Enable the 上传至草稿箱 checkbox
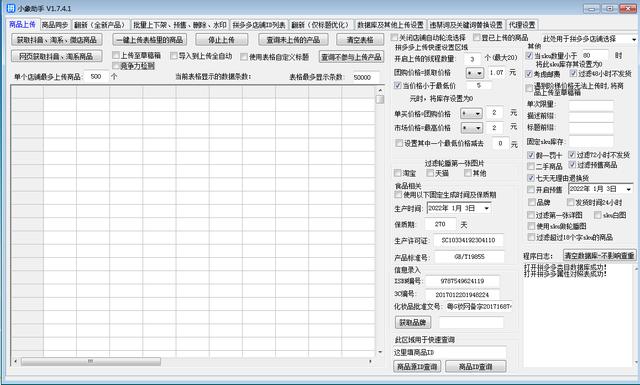The height and width of the screenshot is (385, 640). pos(116,55)
